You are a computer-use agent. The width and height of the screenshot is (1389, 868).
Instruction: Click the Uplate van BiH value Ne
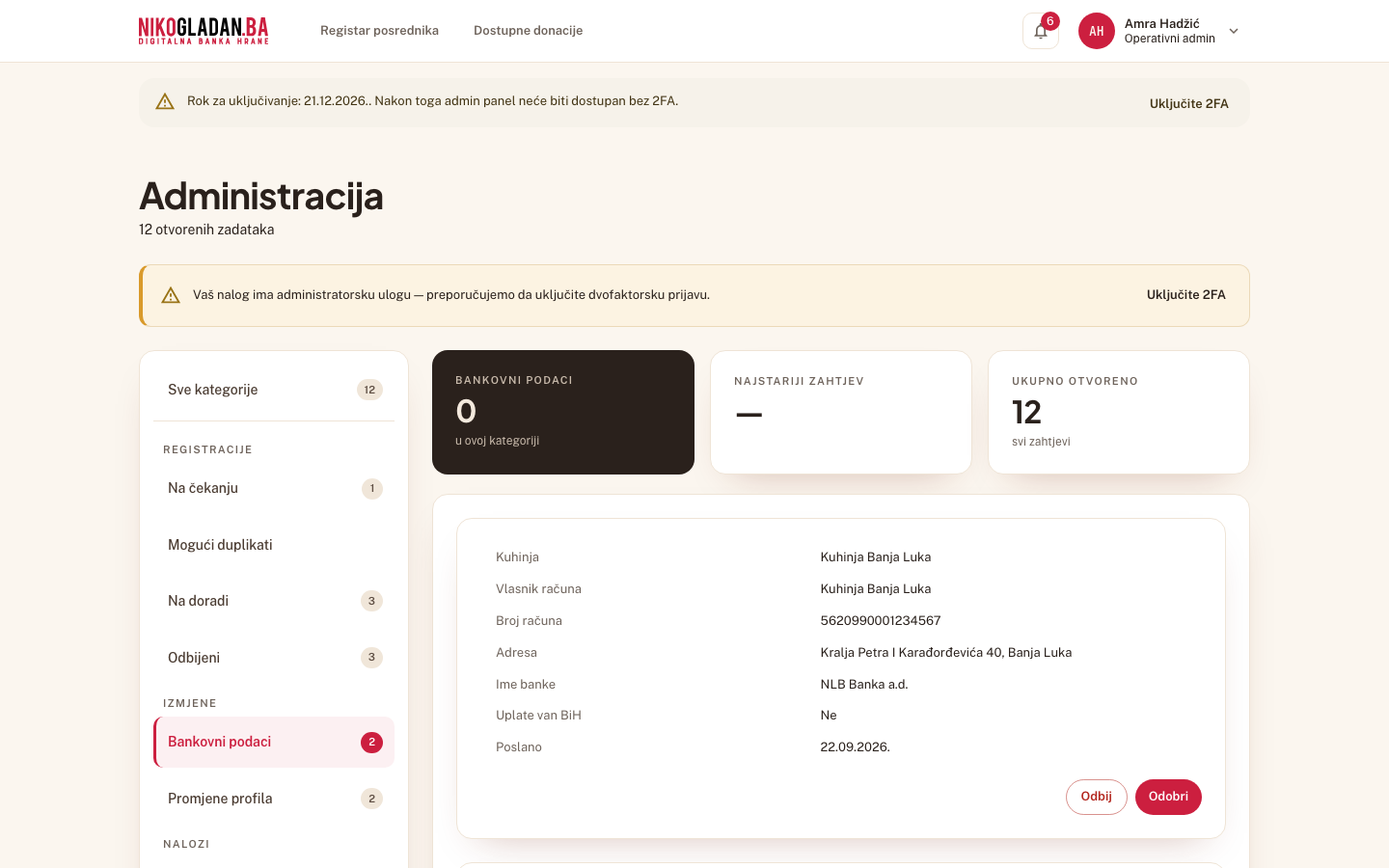[x=829, y=715]
